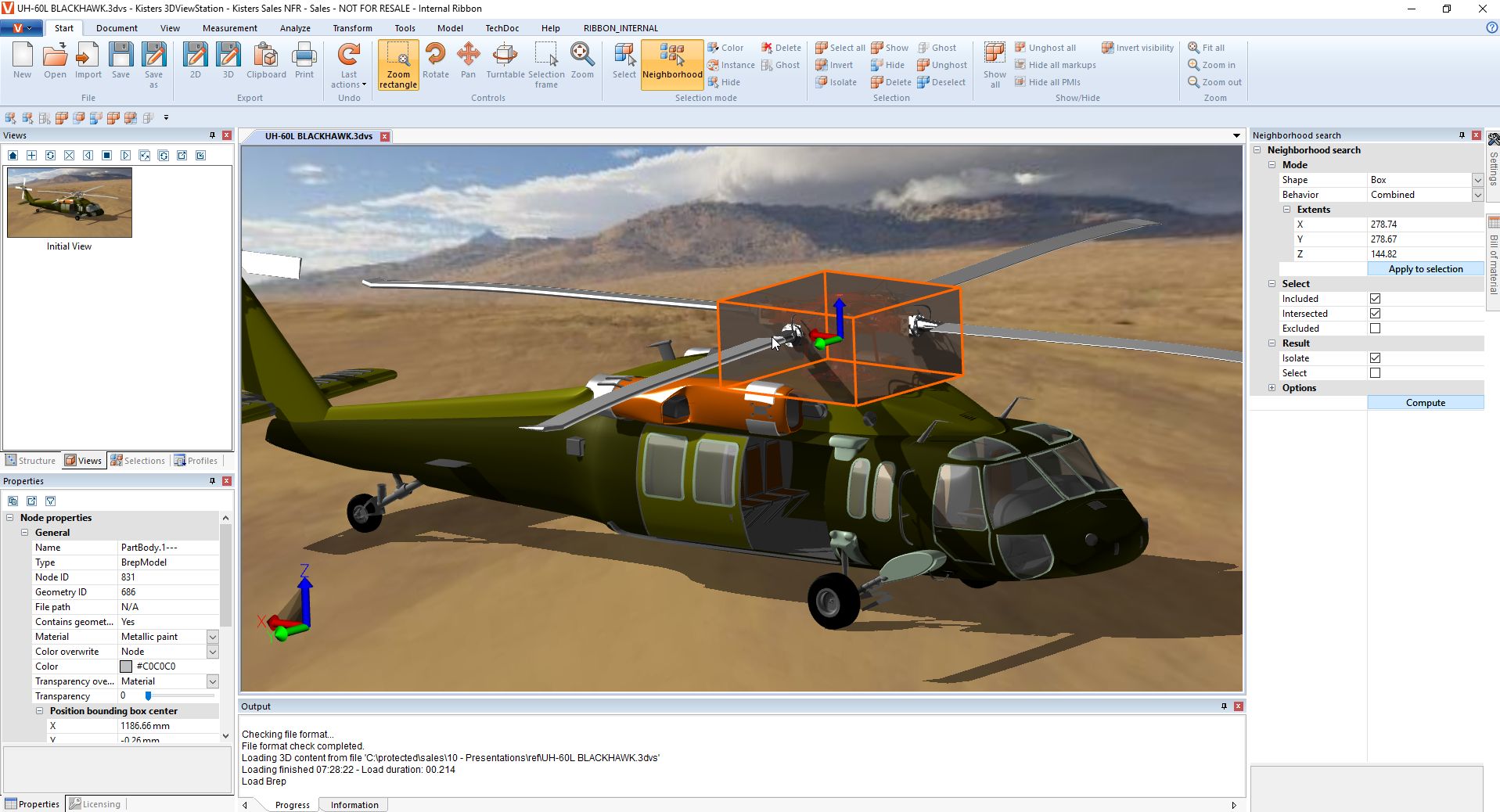Image resolution: width=1500 pixels, height=812 pixels.
Task: Collapse the General properties section
Action: pyautogui.click(x=24, y=533)
